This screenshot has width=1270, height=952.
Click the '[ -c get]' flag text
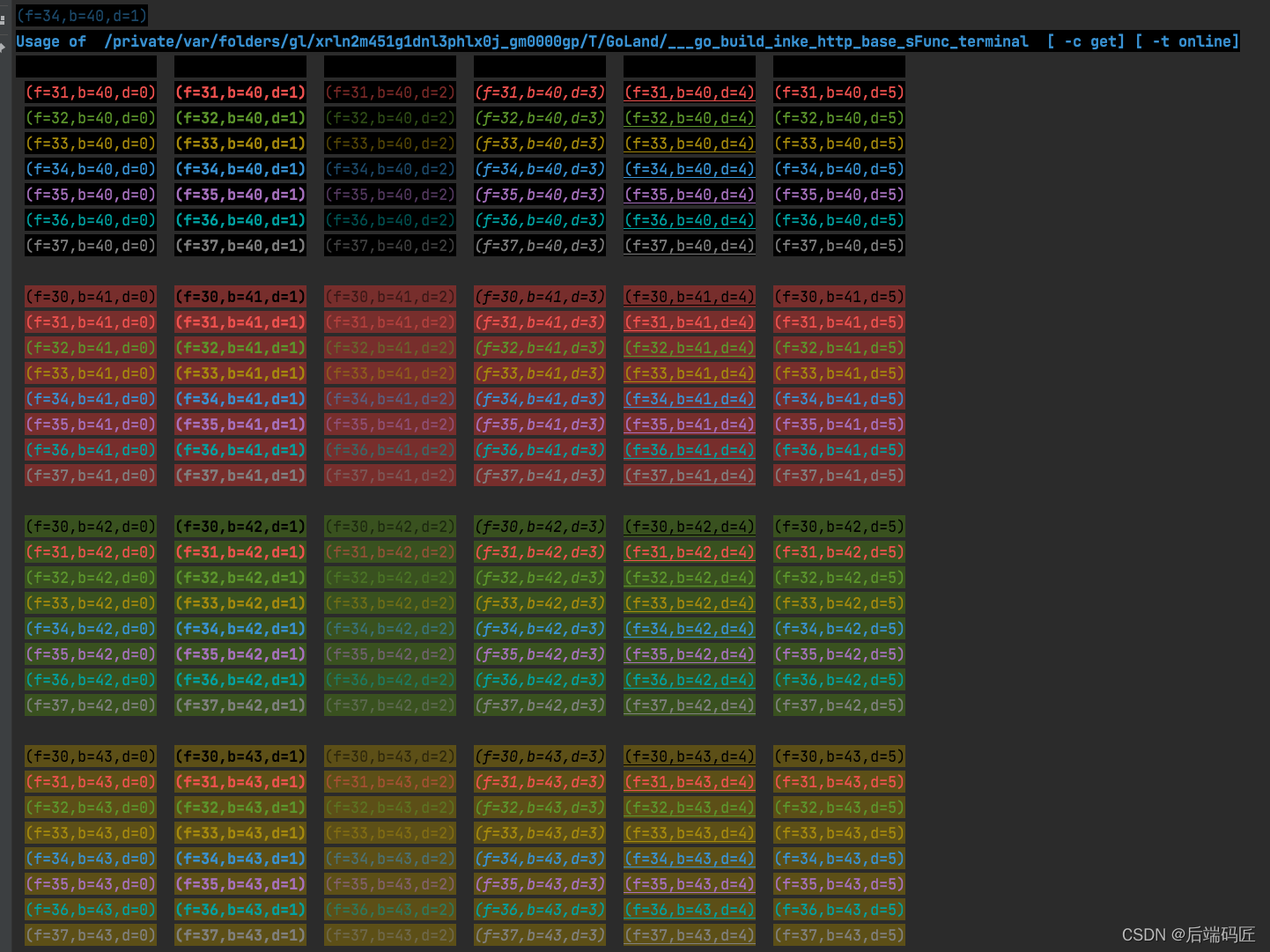click(1086, 41)
